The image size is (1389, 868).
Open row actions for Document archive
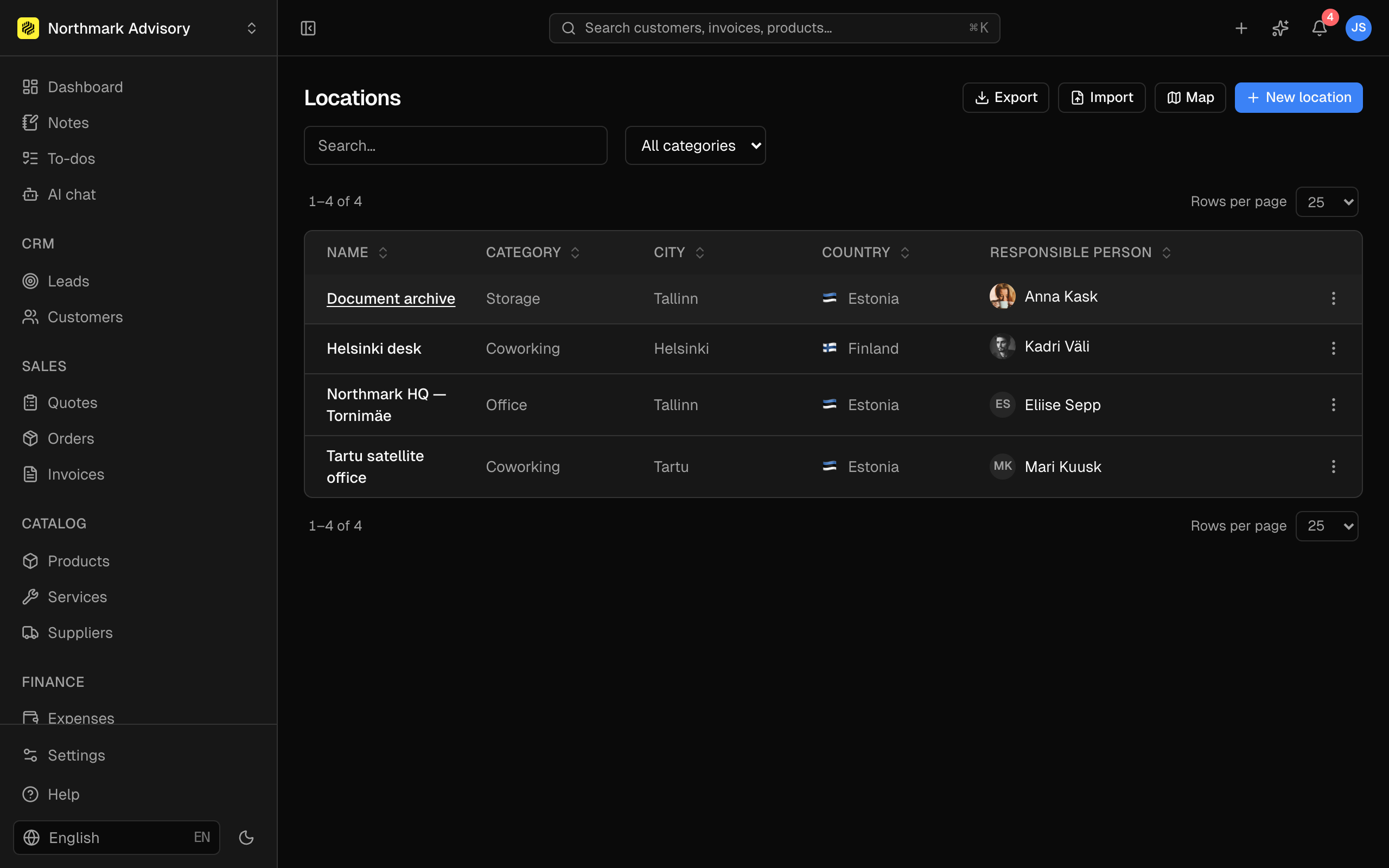click(x=1333, y=298)
